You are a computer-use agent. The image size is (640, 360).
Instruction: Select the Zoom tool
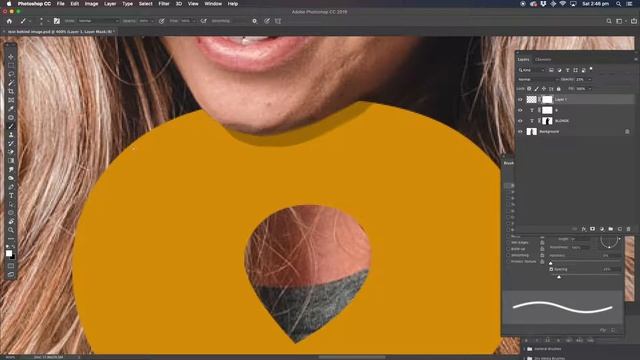(11, 230)
